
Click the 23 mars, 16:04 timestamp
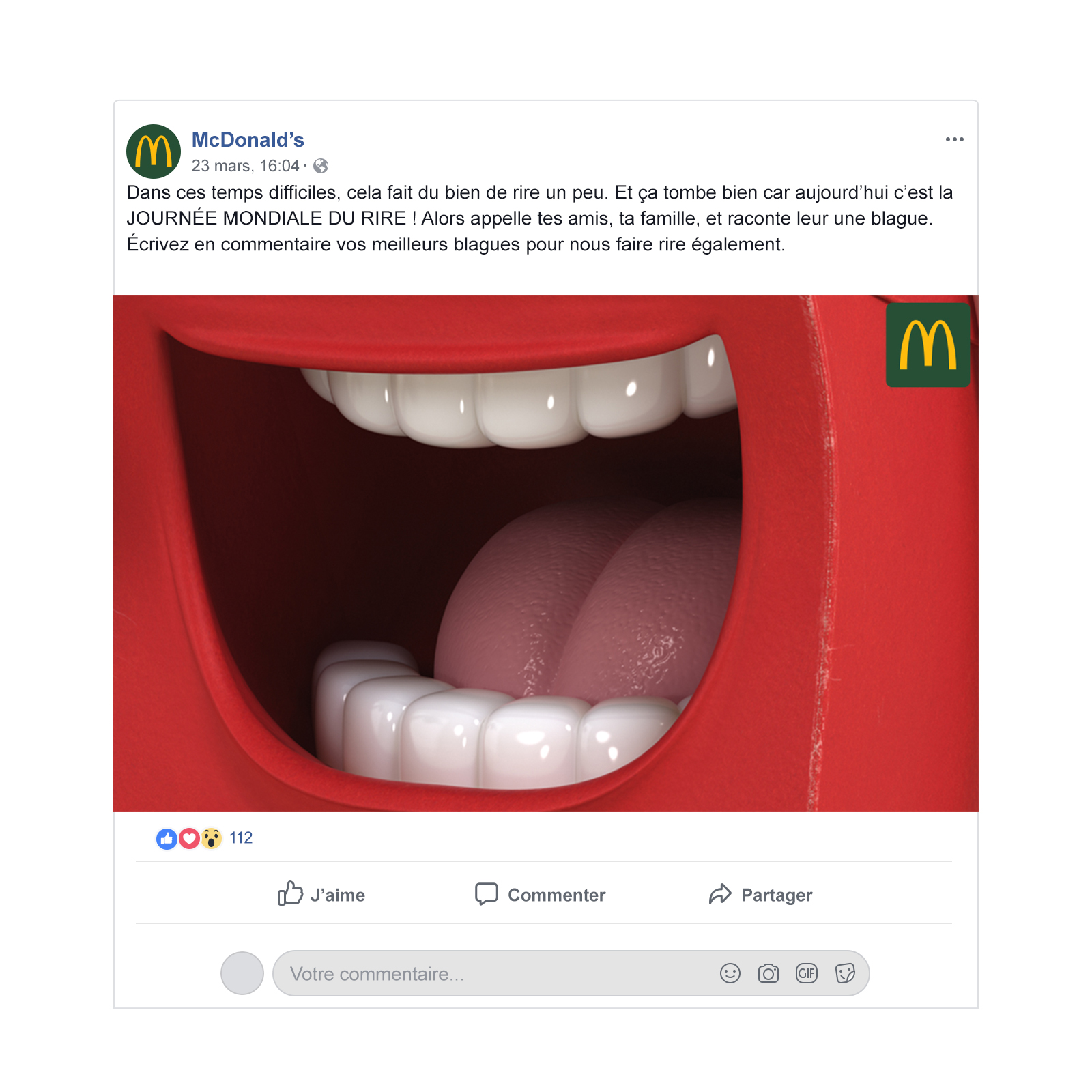point(245,166)
